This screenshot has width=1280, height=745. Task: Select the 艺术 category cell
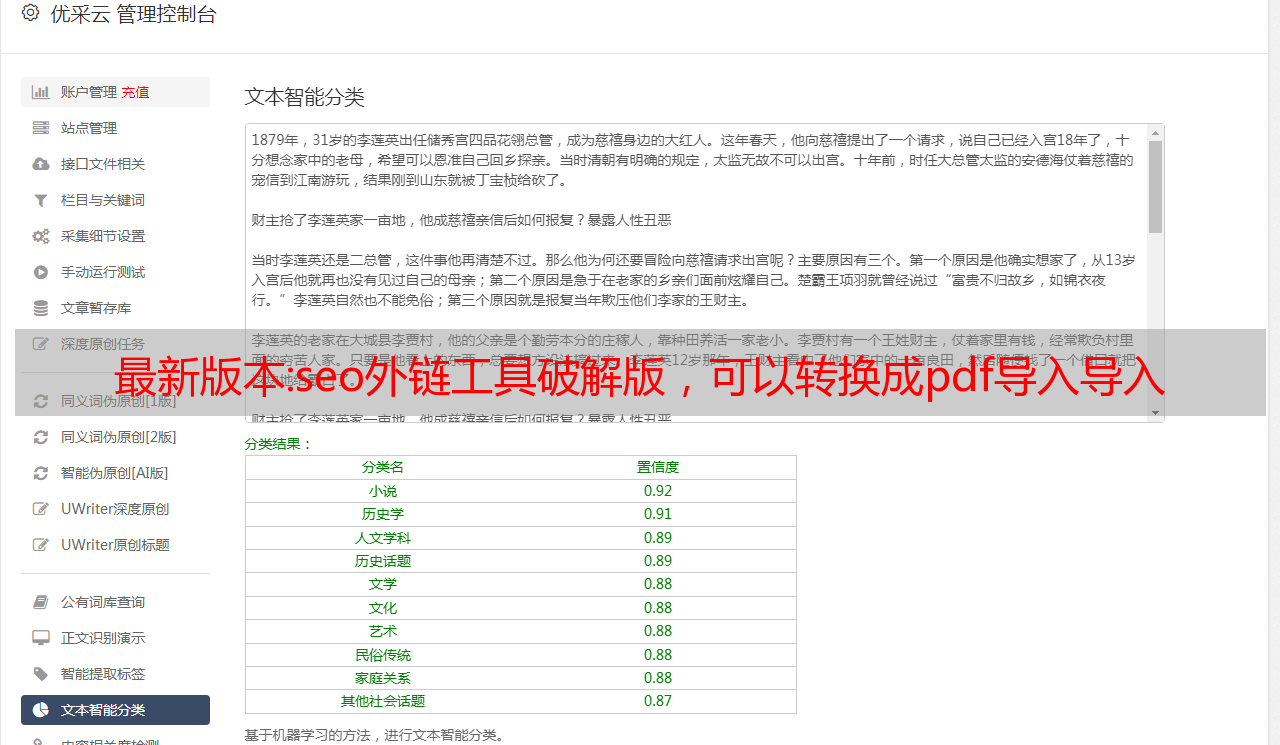pyautogui.click(x=383, y=631)
